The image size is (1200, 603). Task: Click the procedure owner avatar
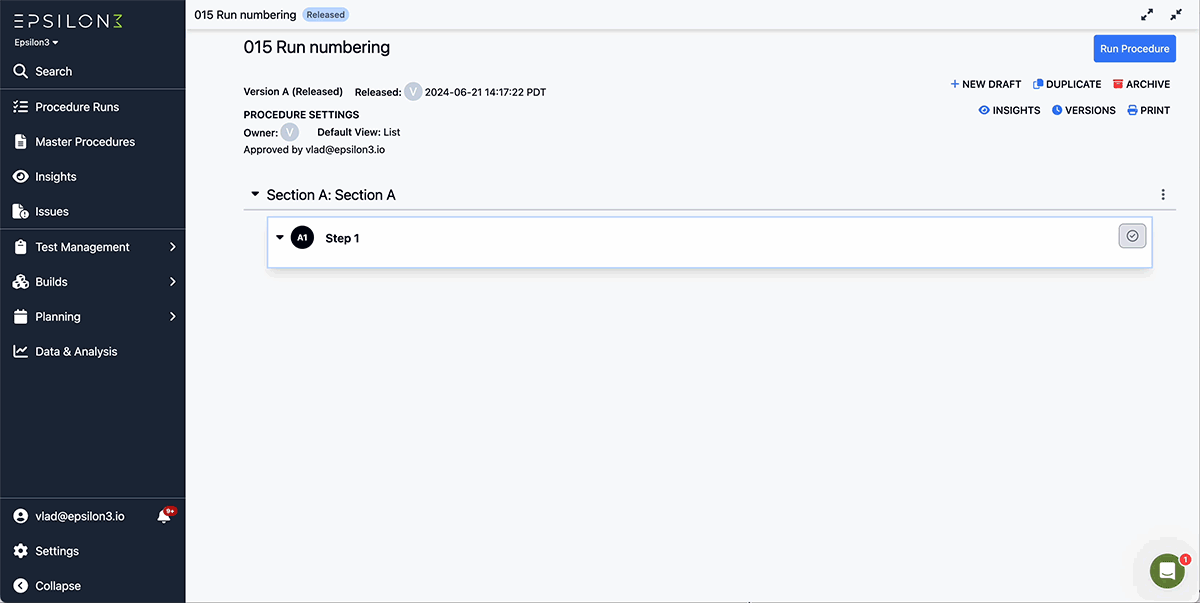pyautogui.click(x=289, y=131)
